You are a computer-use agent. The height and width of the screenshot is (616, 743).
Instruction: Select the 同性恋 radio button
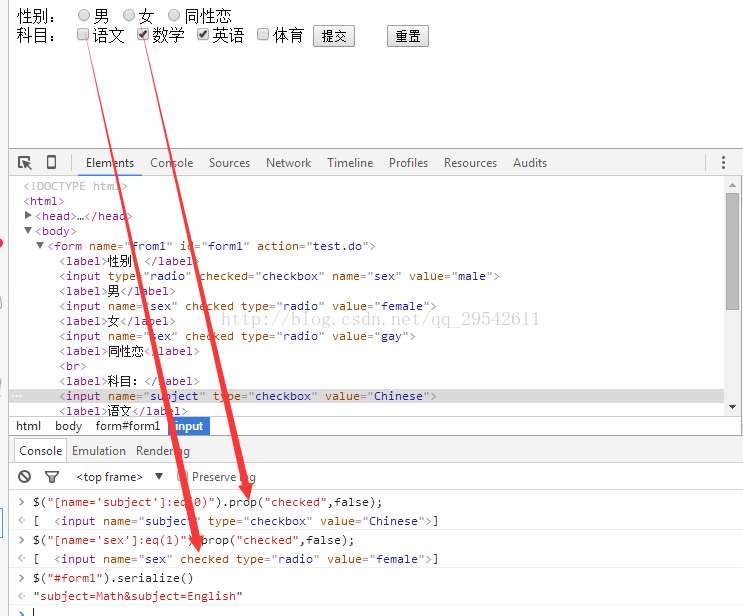tap(174, 15)
